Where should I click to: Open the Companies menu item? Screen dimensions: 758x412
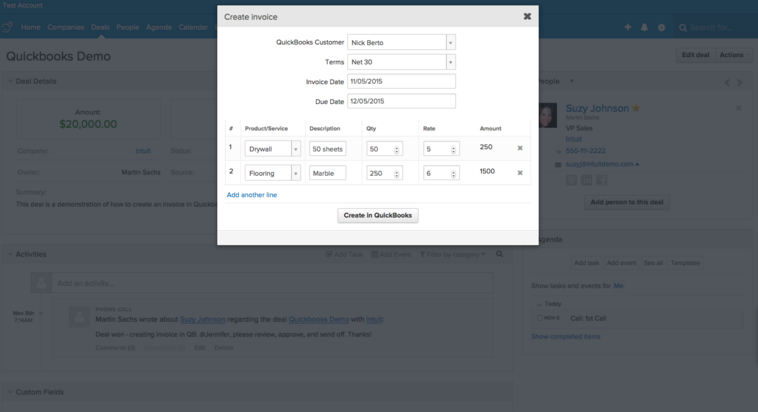pos(66,27)
